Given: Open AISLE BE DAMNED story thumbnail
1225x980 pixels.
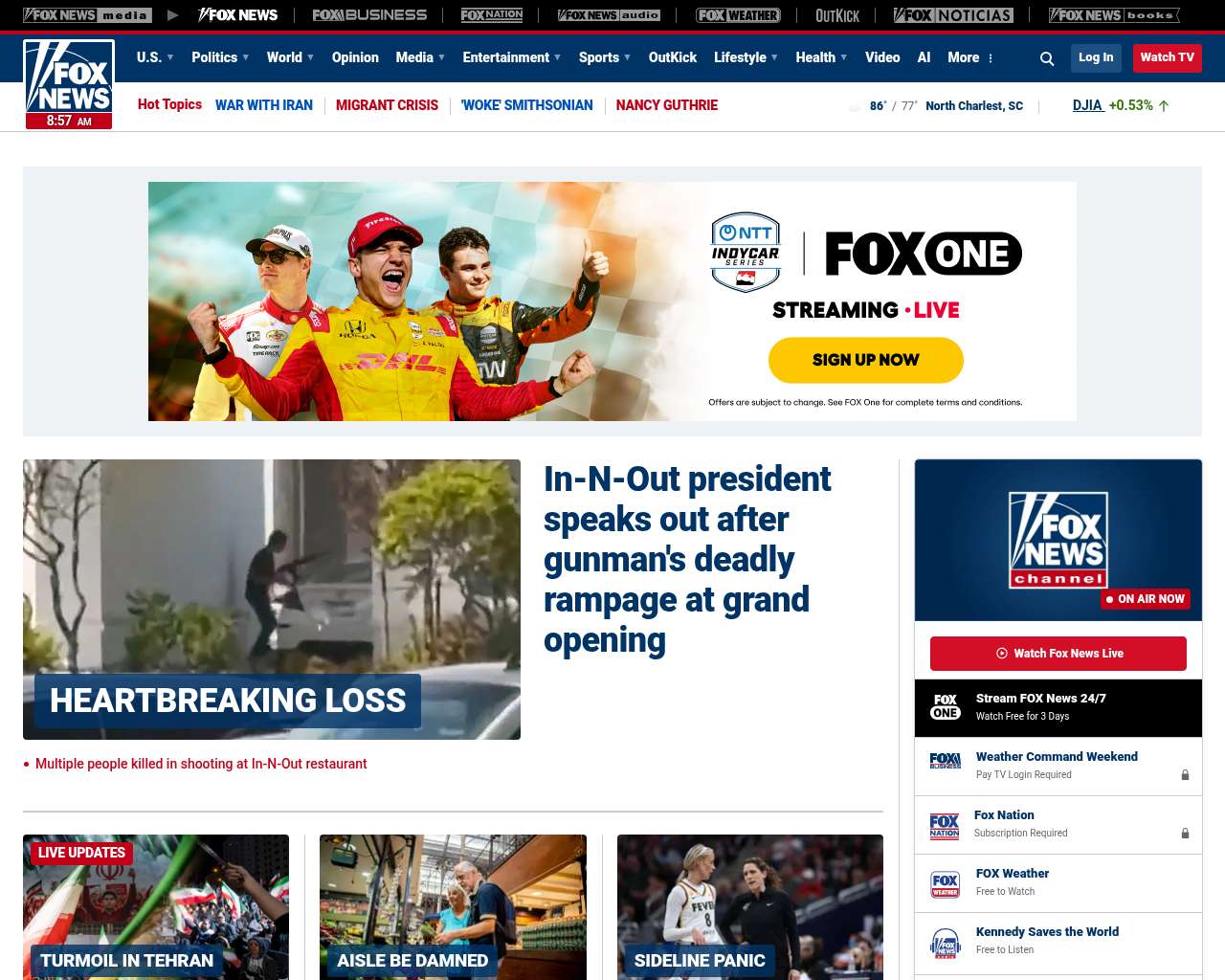Looking at the screenshot, I should [x=453, y=907].
